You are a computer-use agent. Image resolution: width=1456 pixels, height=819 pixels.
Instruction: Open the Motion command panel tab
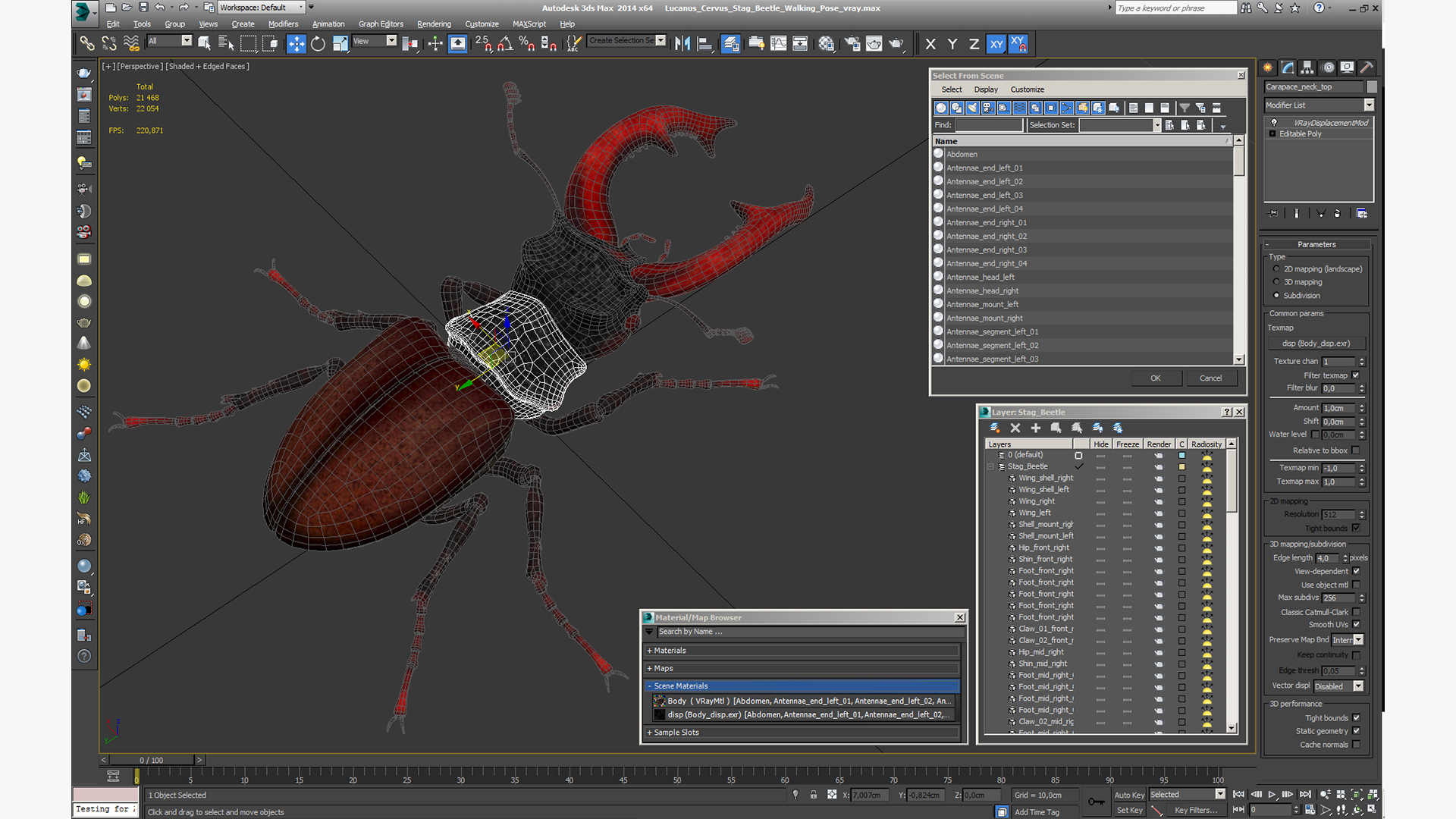point(1328,67)
